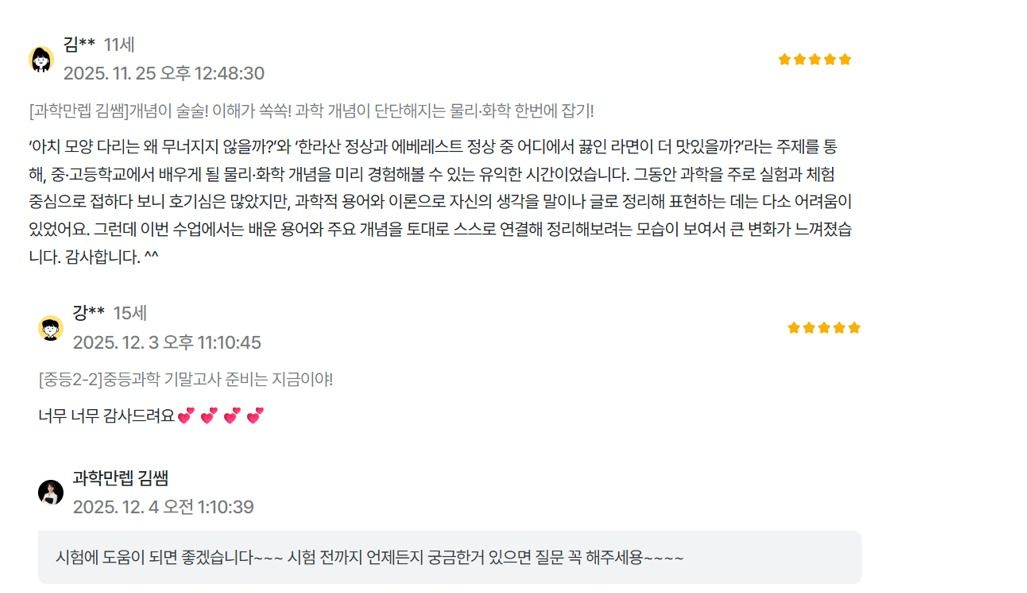The width and height of the screenshot is (1027, 593).
Task: Click the last star in 김**'s rating
Action: coord(845,59)
